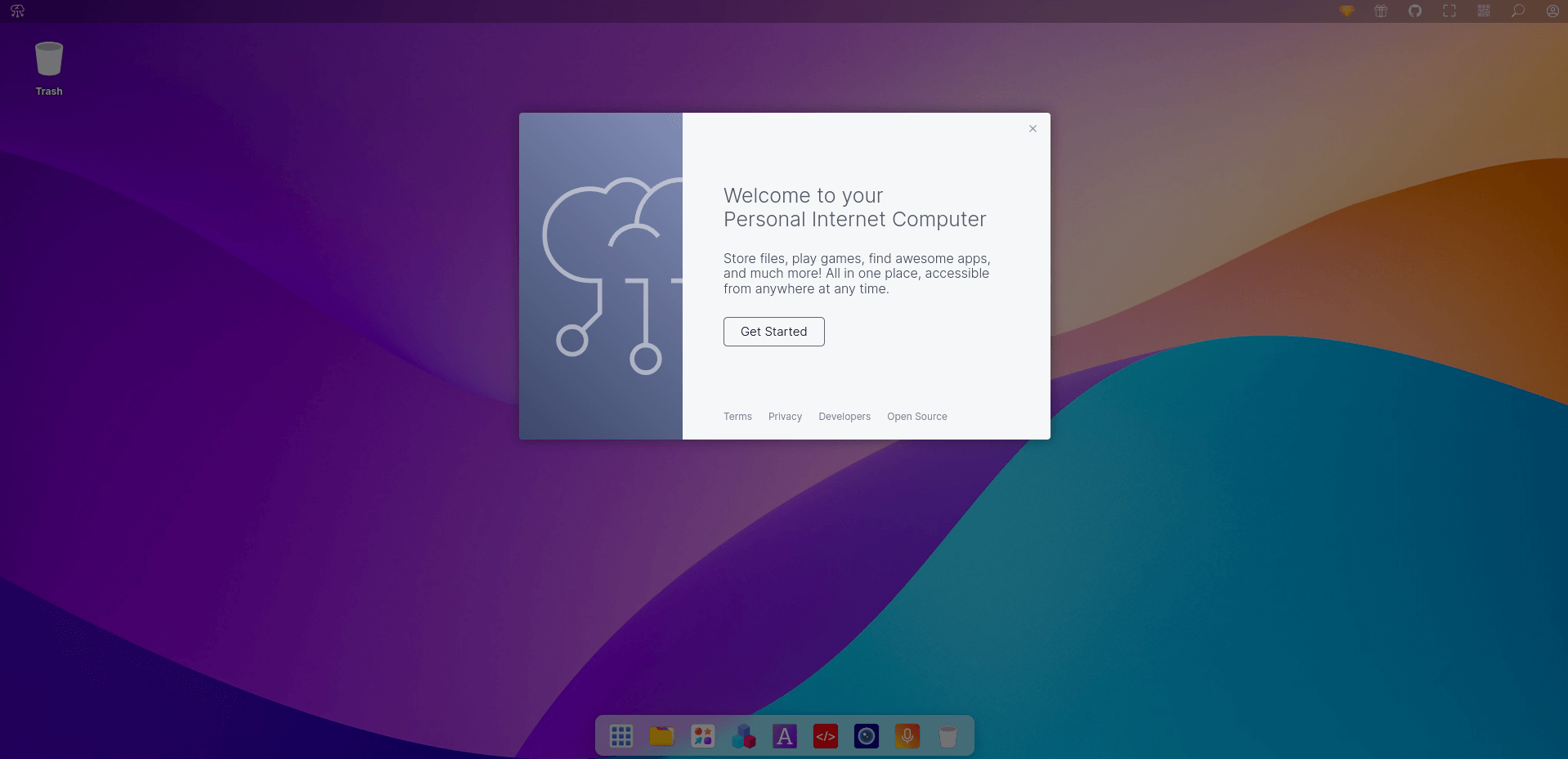
Task: Open the voice Recorder app from the dock
Action: (907, 735)
